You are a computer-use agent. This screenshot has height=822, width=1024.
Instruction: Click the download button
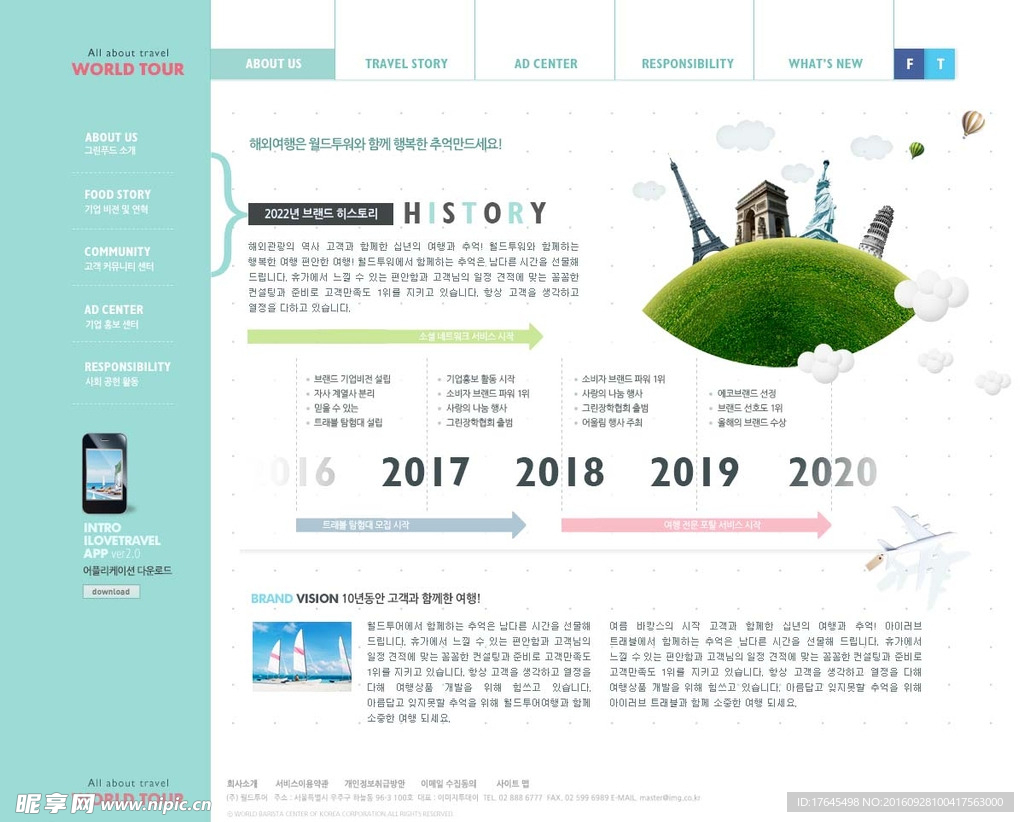coord(111,592)
